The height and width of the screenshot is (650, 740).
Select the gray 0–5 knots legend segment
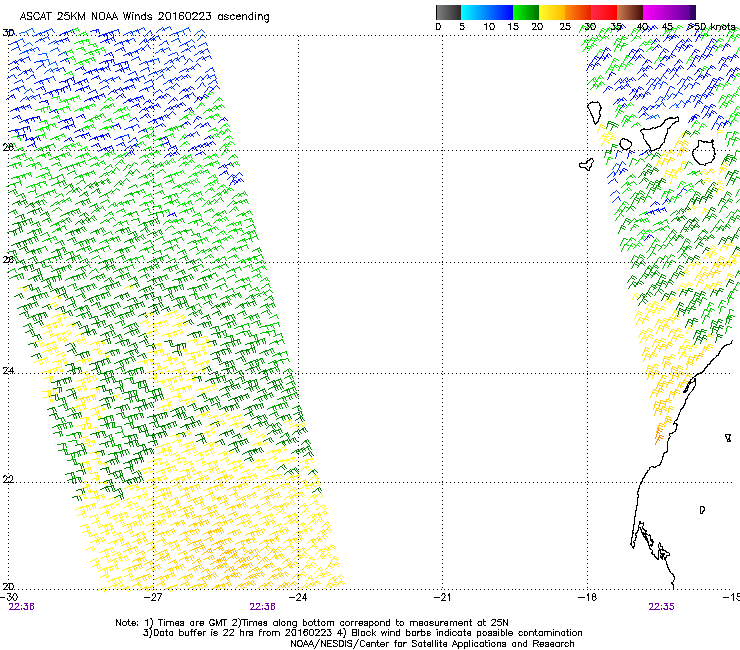click(x=448, y=12)
